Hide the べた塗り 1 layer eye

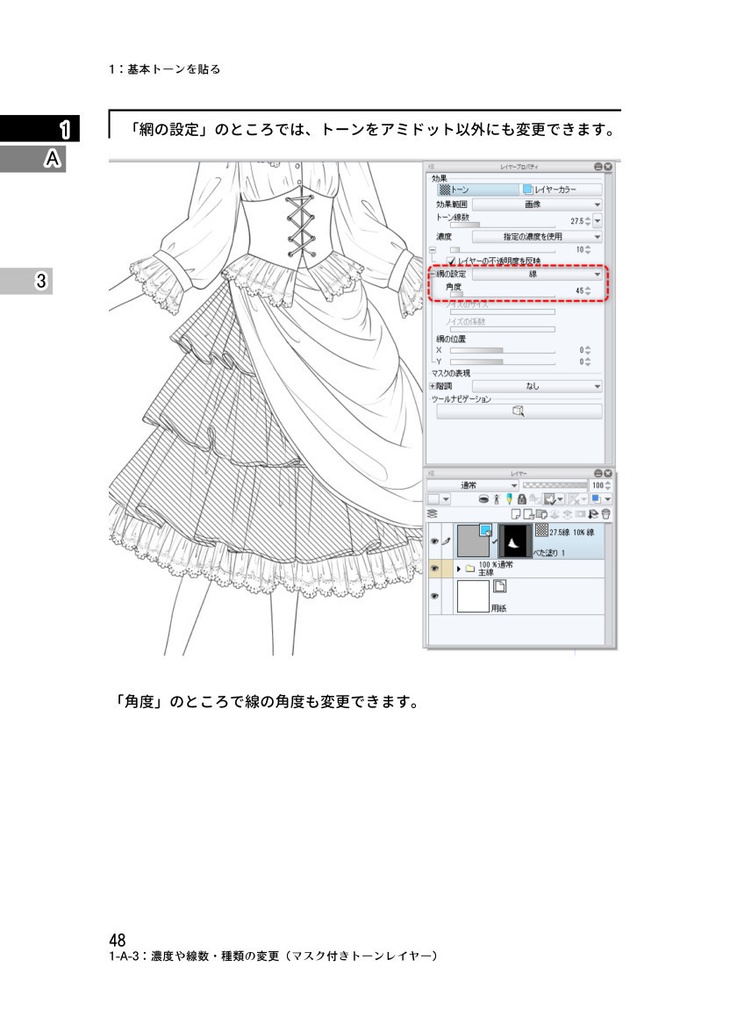(434, 541)
